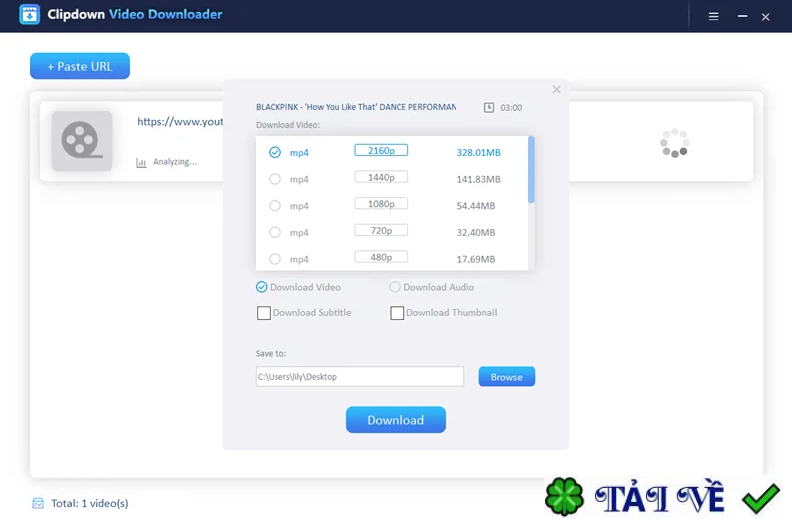
Task: Click the 141.83MB file size
Action: pyautogui.click(x=478, y=179)
